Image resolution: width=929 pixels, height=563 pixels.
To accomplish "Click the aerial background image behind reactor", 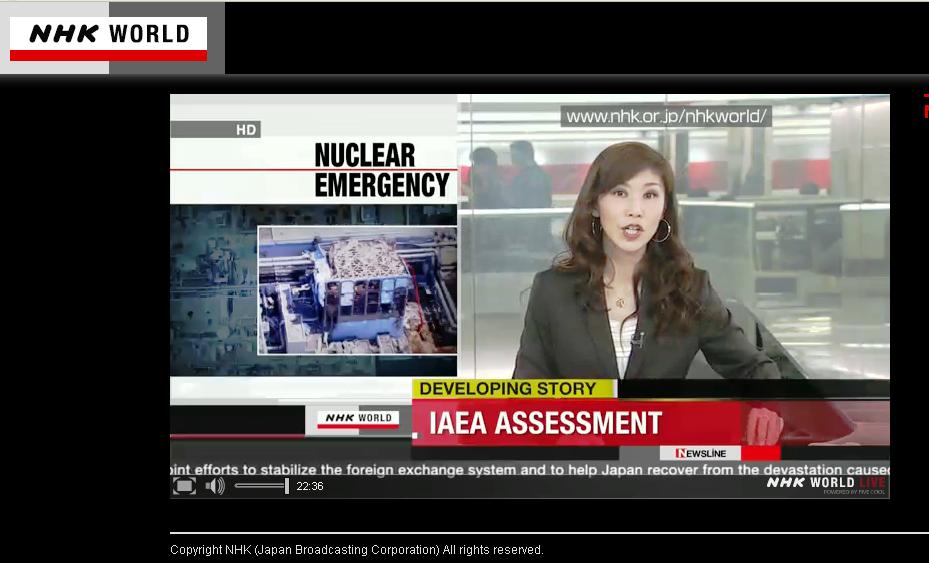I will click(212, 290).
